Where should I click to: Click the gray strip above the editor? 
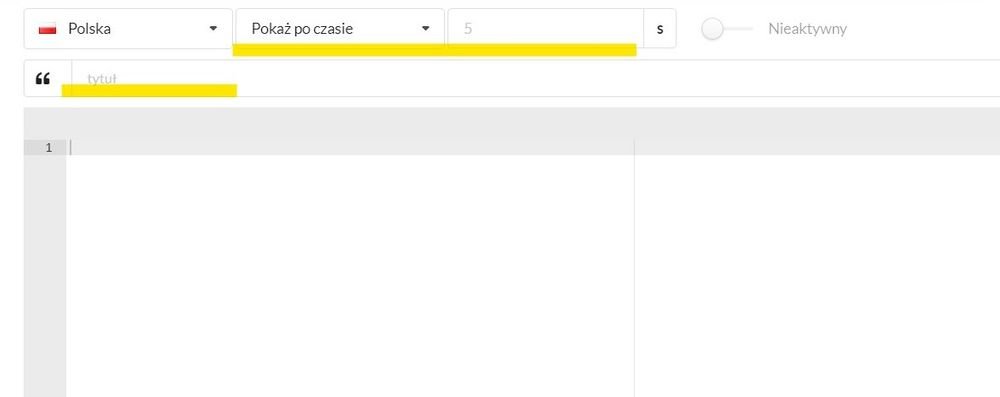[511, 123]
